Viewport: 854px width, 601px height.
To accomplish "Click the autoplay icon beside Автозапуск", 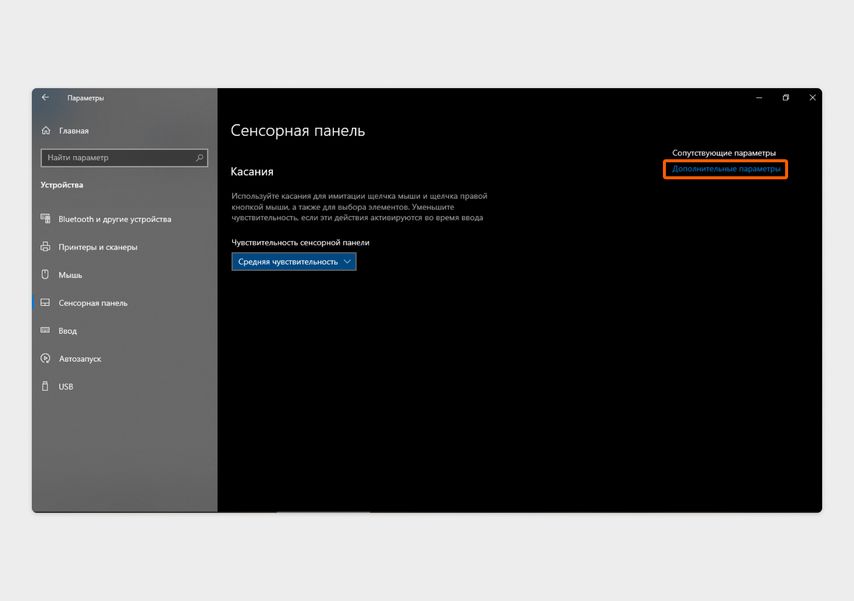I will click(46, 358).
